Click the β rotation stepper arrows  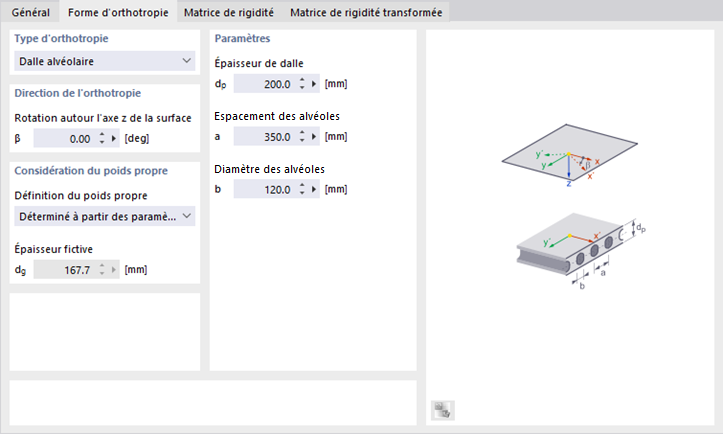[x=102, y=138]
